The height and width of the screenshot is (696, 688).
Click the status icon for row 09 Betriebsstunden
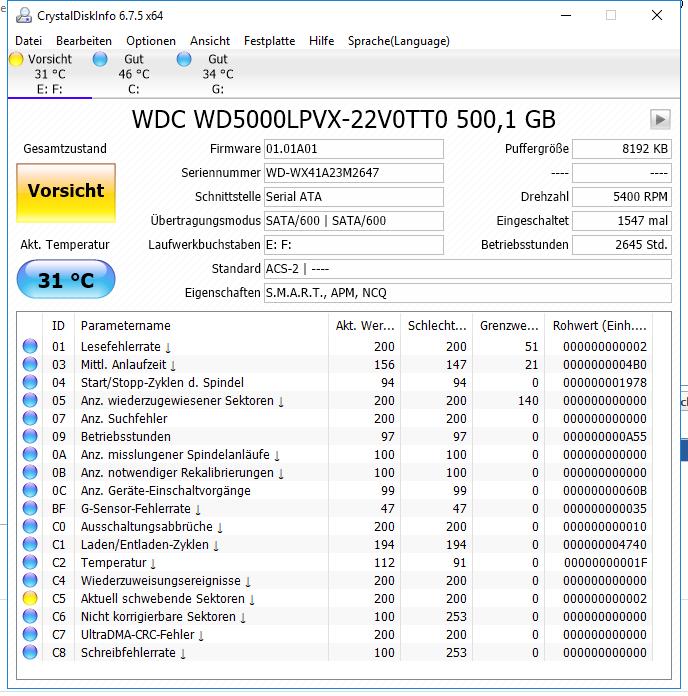(30, 436)
